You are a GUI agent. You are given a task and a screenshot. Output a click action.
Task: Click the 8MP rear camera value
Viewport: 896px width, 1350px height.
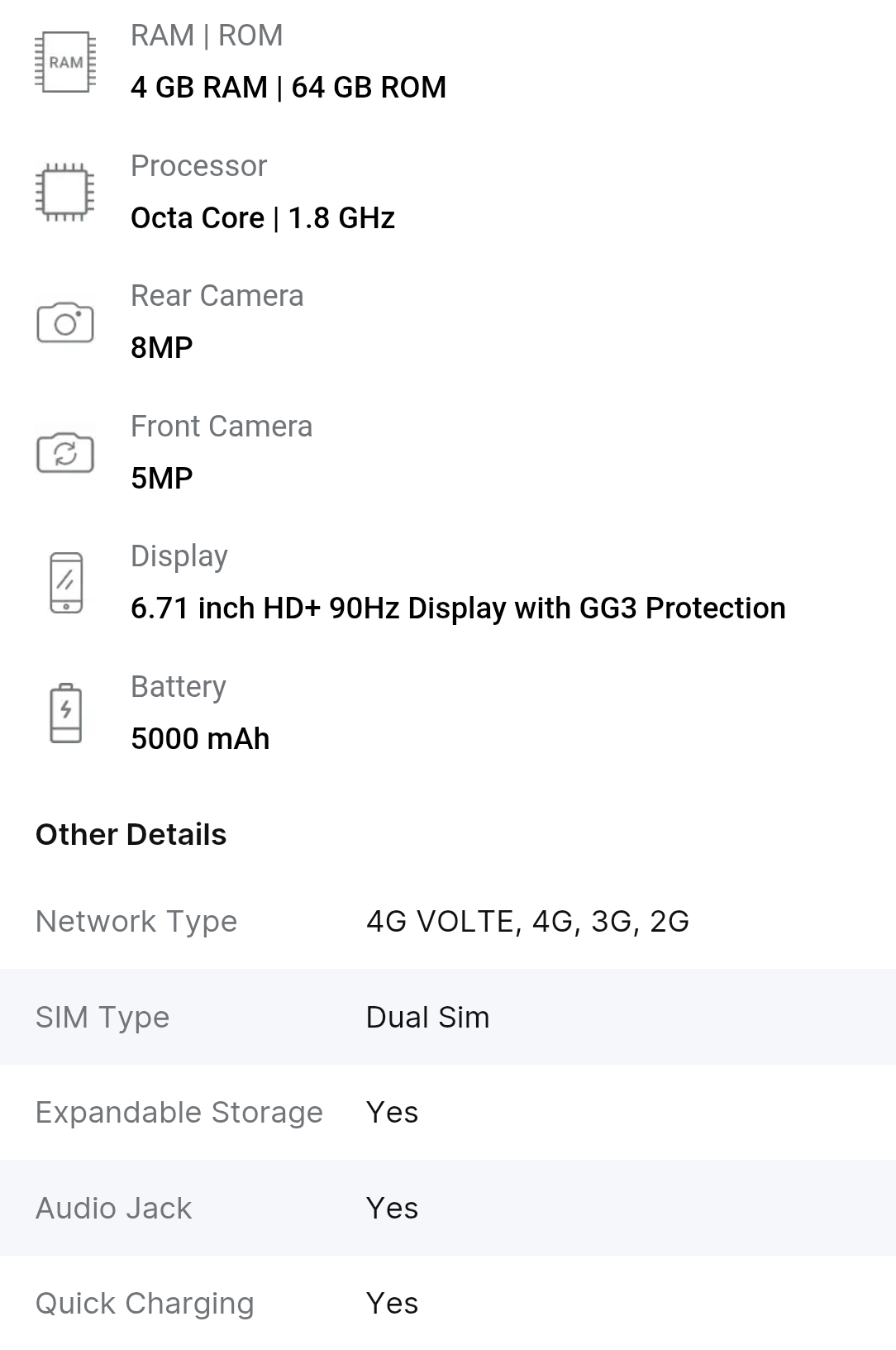click(x=162, y=348)
